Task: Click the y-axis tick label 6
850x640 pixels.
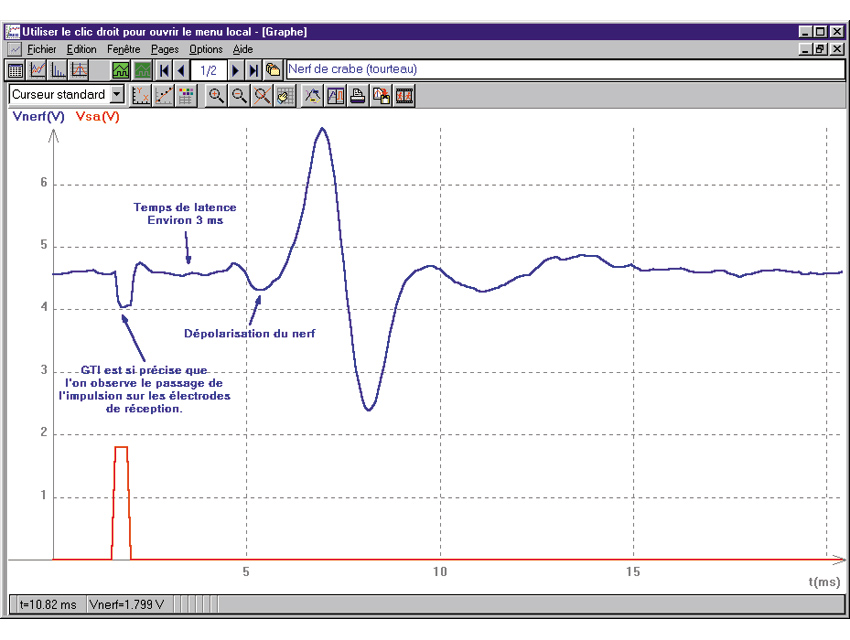Action: (x=44, y=183)
